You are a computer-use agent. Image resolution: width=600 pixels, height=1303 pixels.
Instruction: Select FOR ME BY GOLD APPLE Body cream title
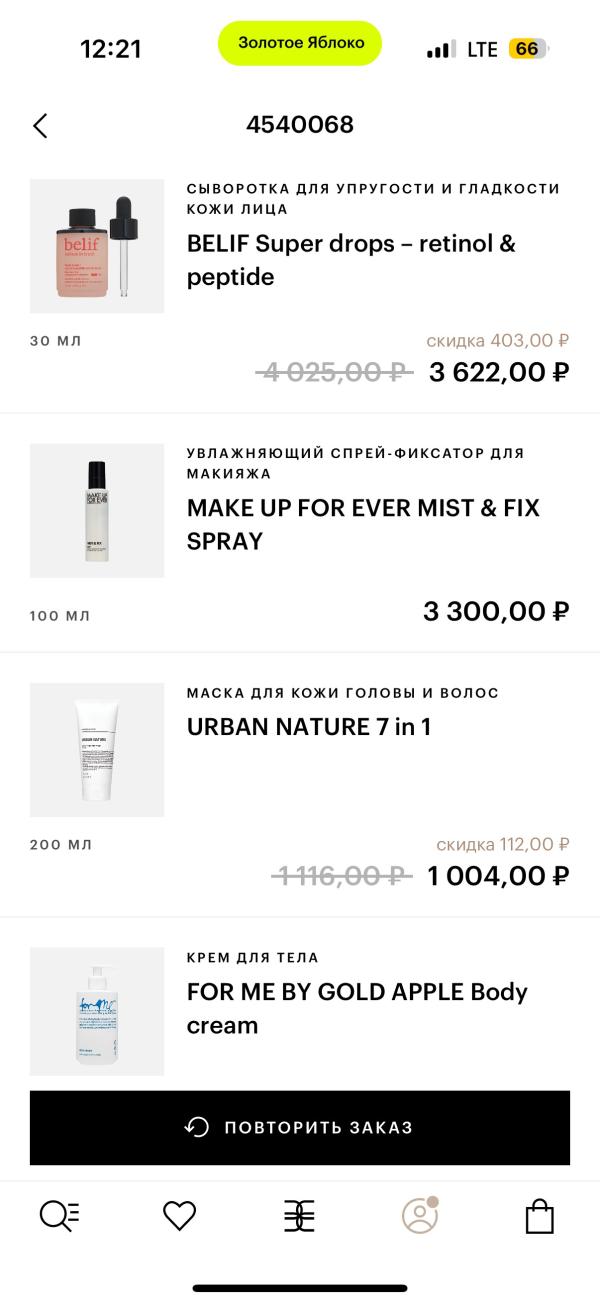[x=357, y=1008]
